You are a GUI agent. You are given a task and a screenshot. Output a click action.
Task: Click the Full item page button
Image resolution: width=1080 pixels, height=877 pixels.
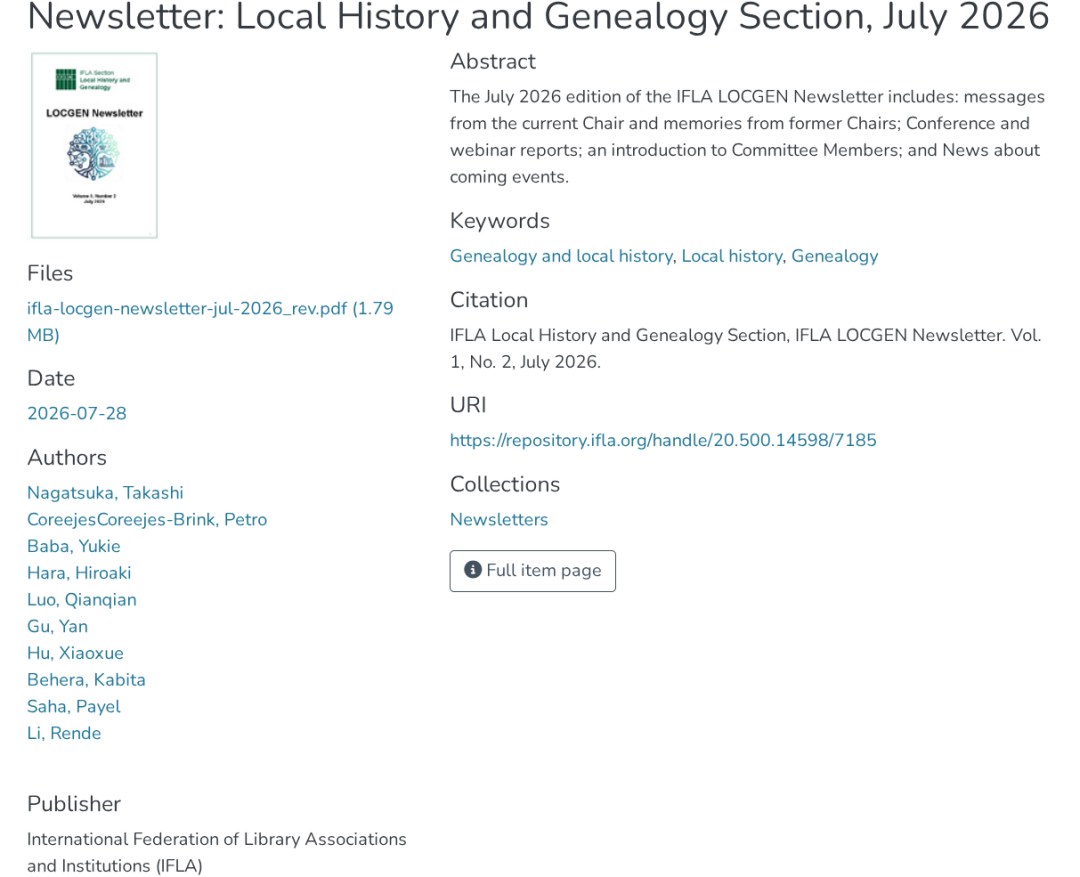533,571
